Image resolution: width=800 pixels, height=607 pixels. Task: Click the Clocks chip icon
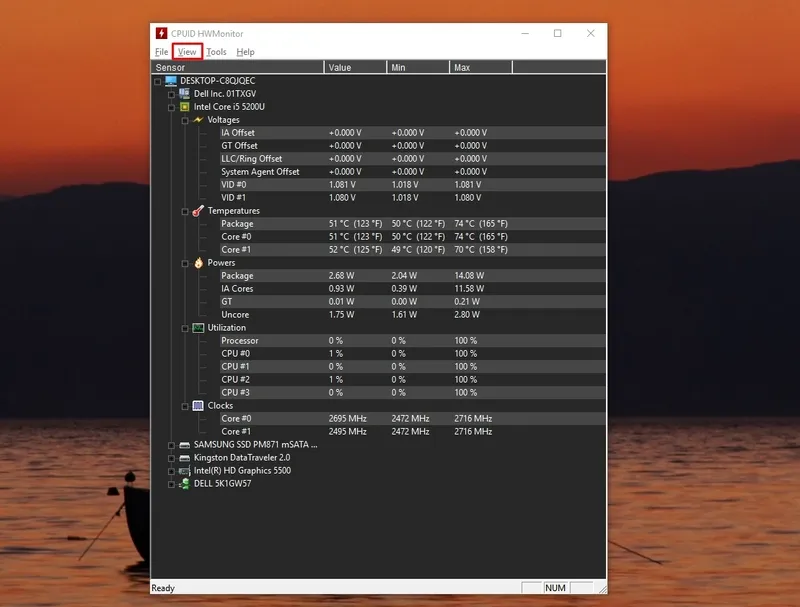198,406
